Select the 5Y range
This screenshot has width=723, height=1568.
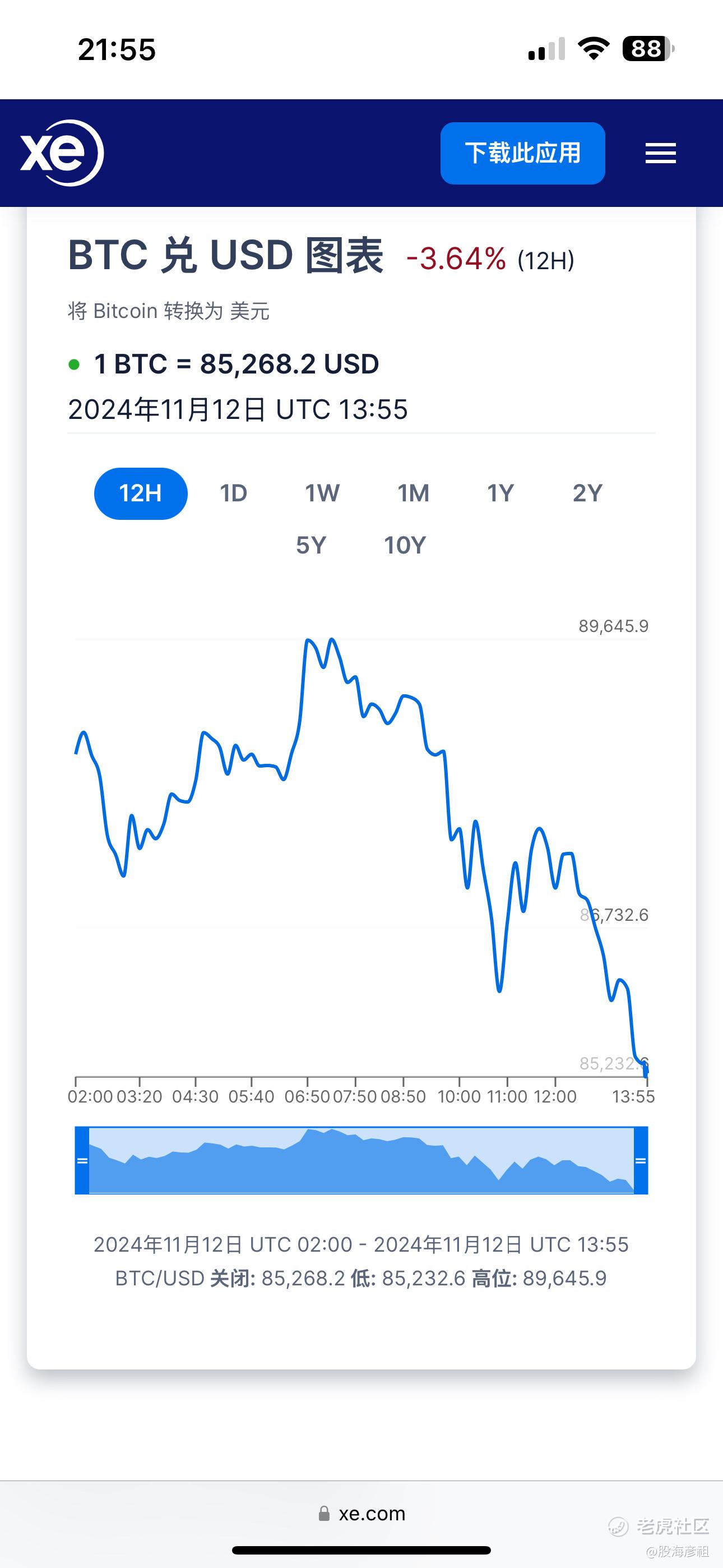[x=311, y=546]
